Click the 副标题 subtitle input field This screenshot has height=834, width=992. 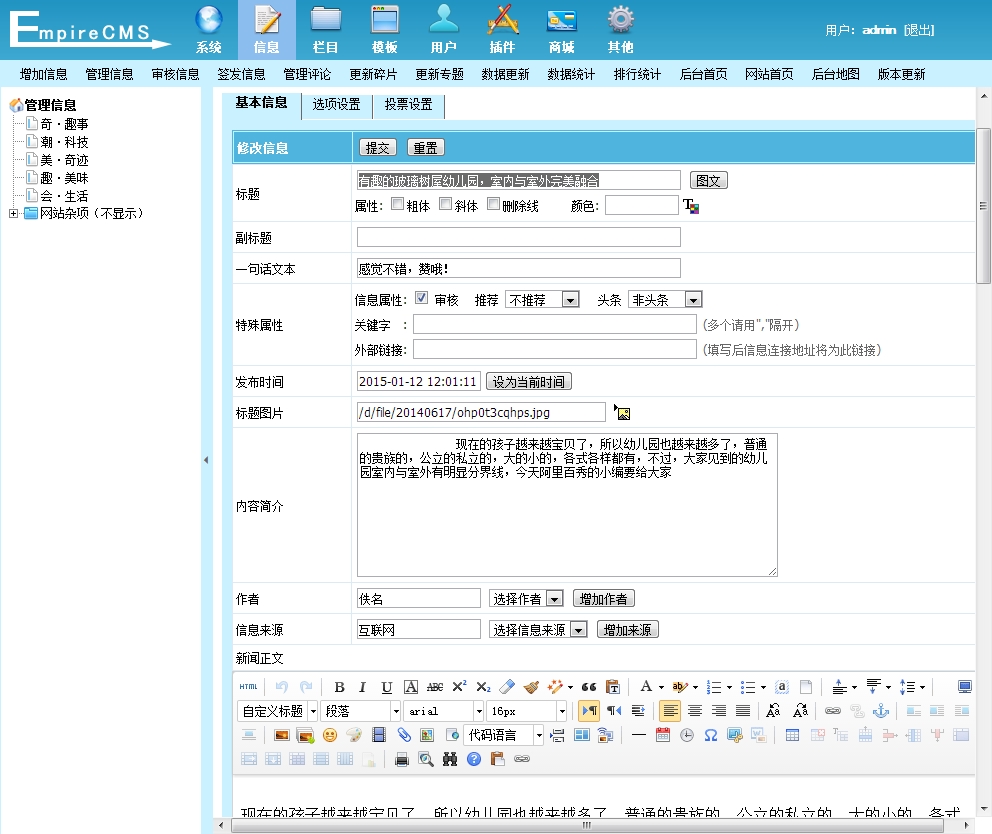(x=518, y=237)
